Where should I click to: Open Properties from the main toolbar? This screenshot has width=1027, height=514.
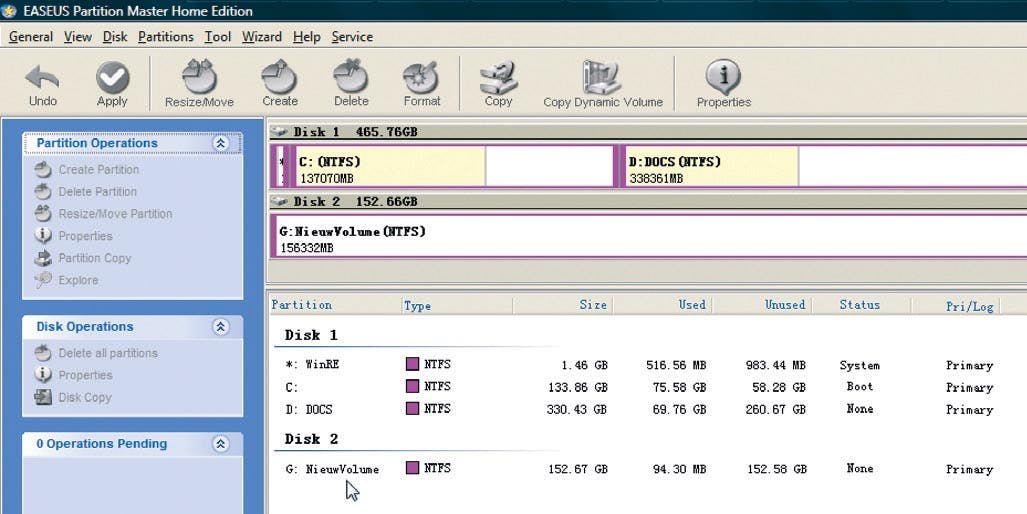723,77
